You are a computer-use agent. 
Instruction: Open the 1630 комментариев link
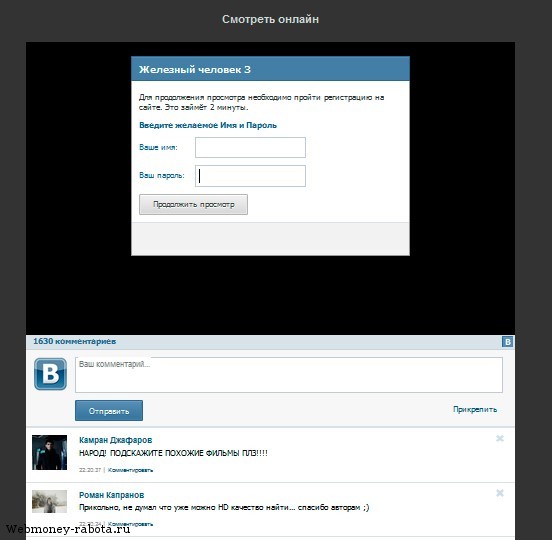(75, 341)
